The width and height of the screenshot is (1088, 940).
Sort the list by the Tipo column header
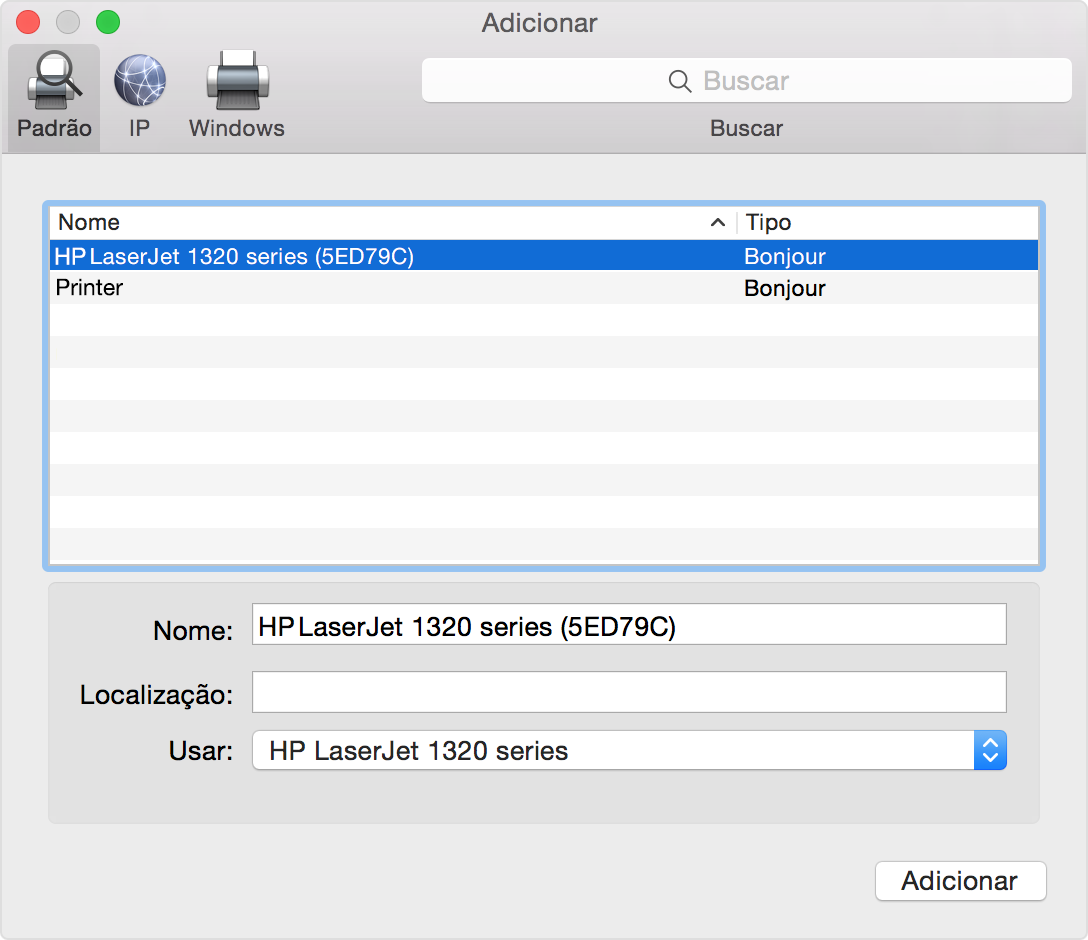pyautogui.click(x=768, y=223)
